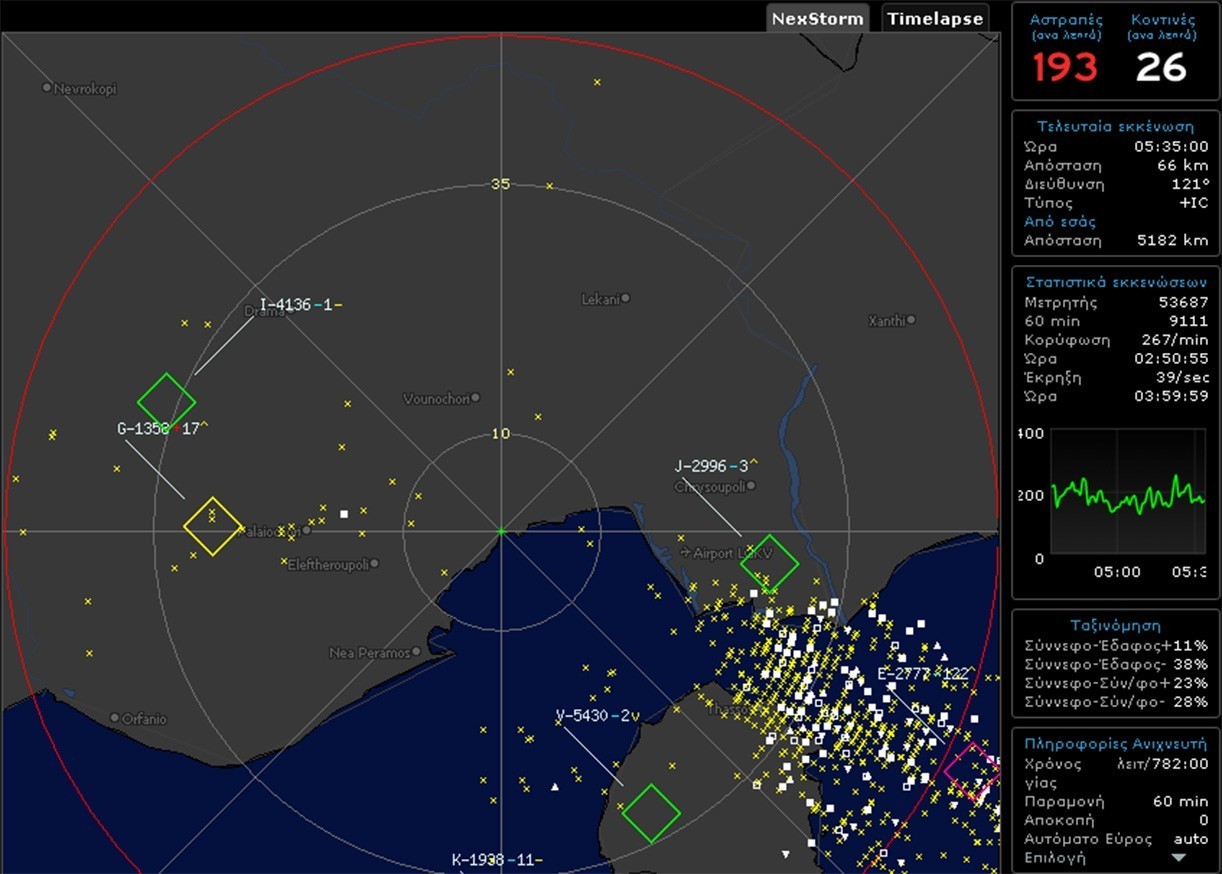
Task: Click the 60 min value 9111
Action: [1187, 321]
